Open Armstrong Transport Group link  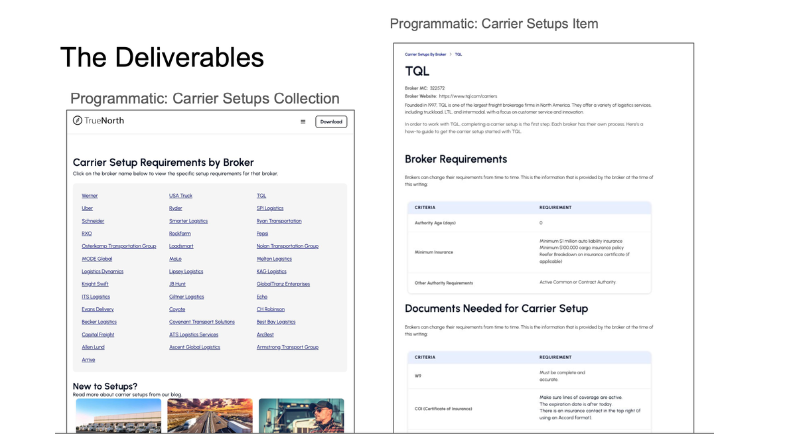click(x=288, y=347)
